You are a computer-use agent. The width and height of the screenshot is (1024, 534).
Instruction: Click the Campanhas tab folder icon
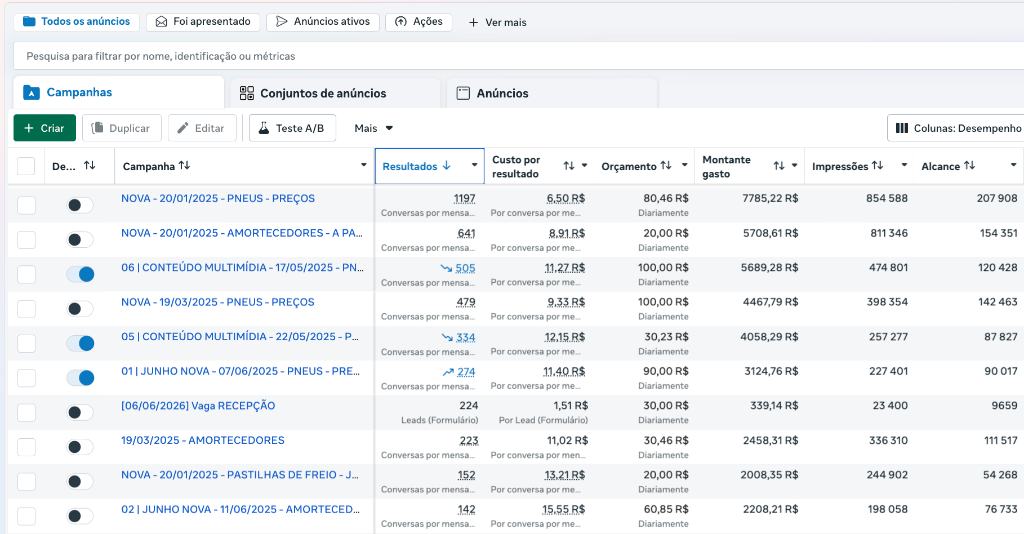pos(31,93)
